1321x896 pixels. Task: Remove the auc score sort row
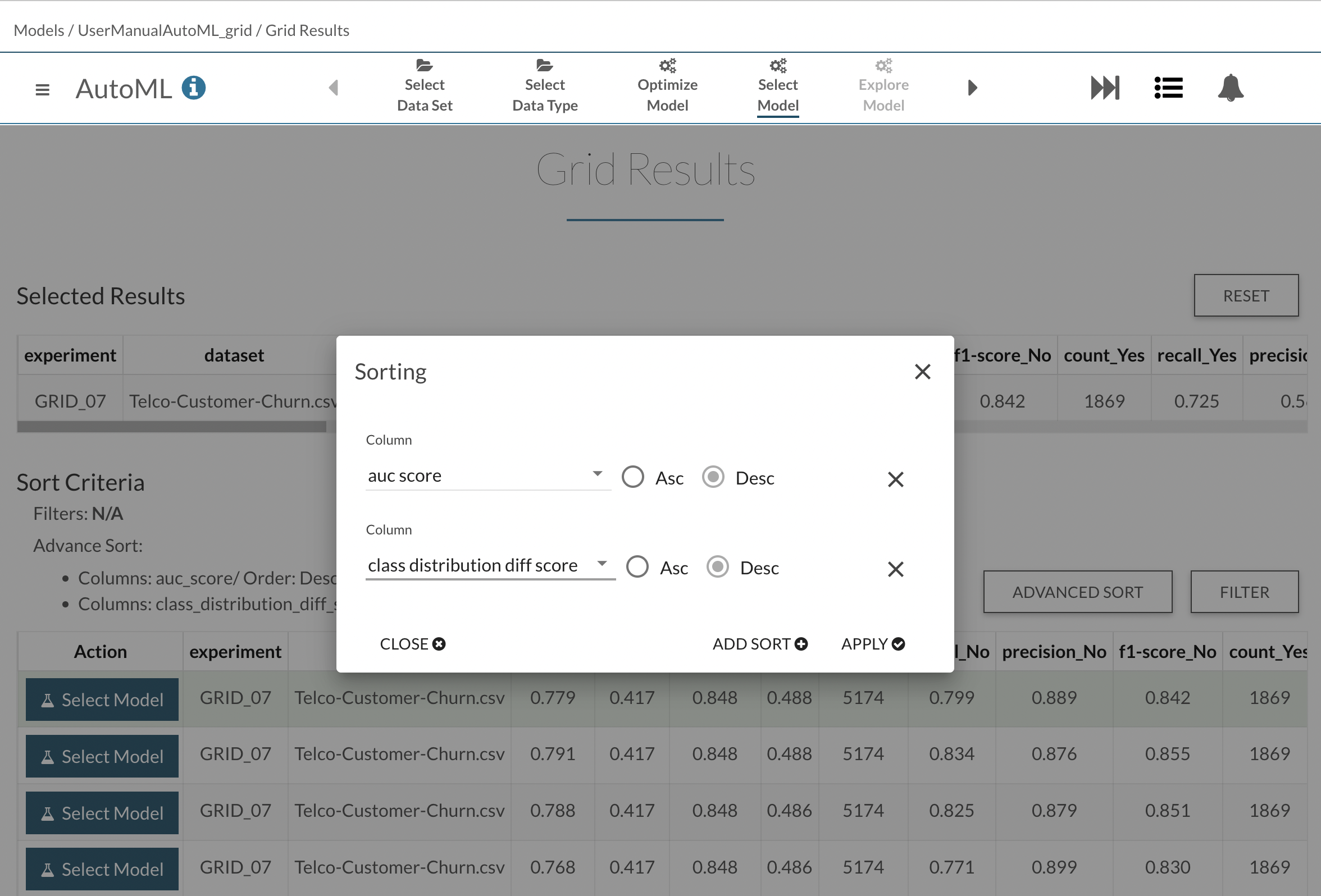tap(895, 479)
